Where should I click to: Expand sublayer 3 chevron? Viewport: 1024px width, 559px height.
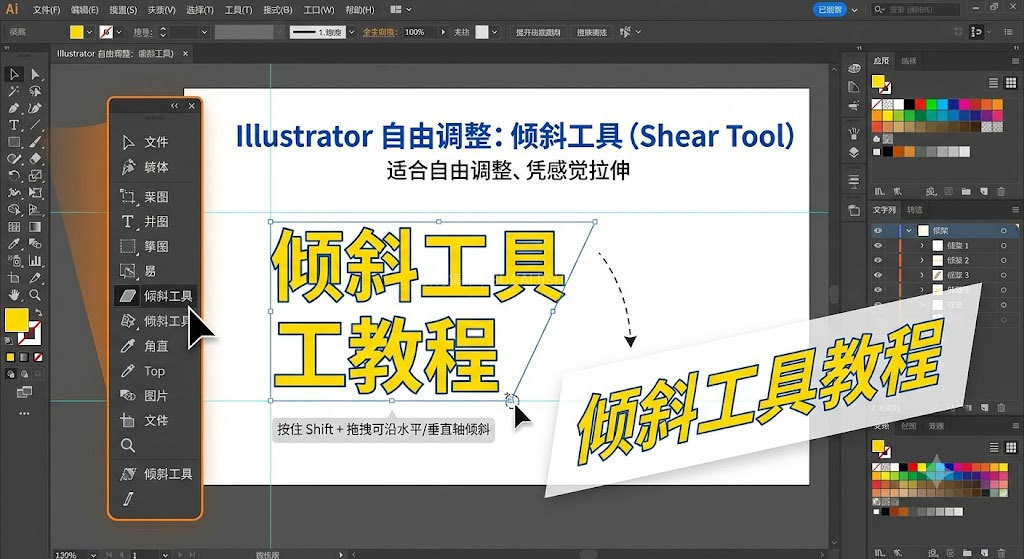point(922,275)
